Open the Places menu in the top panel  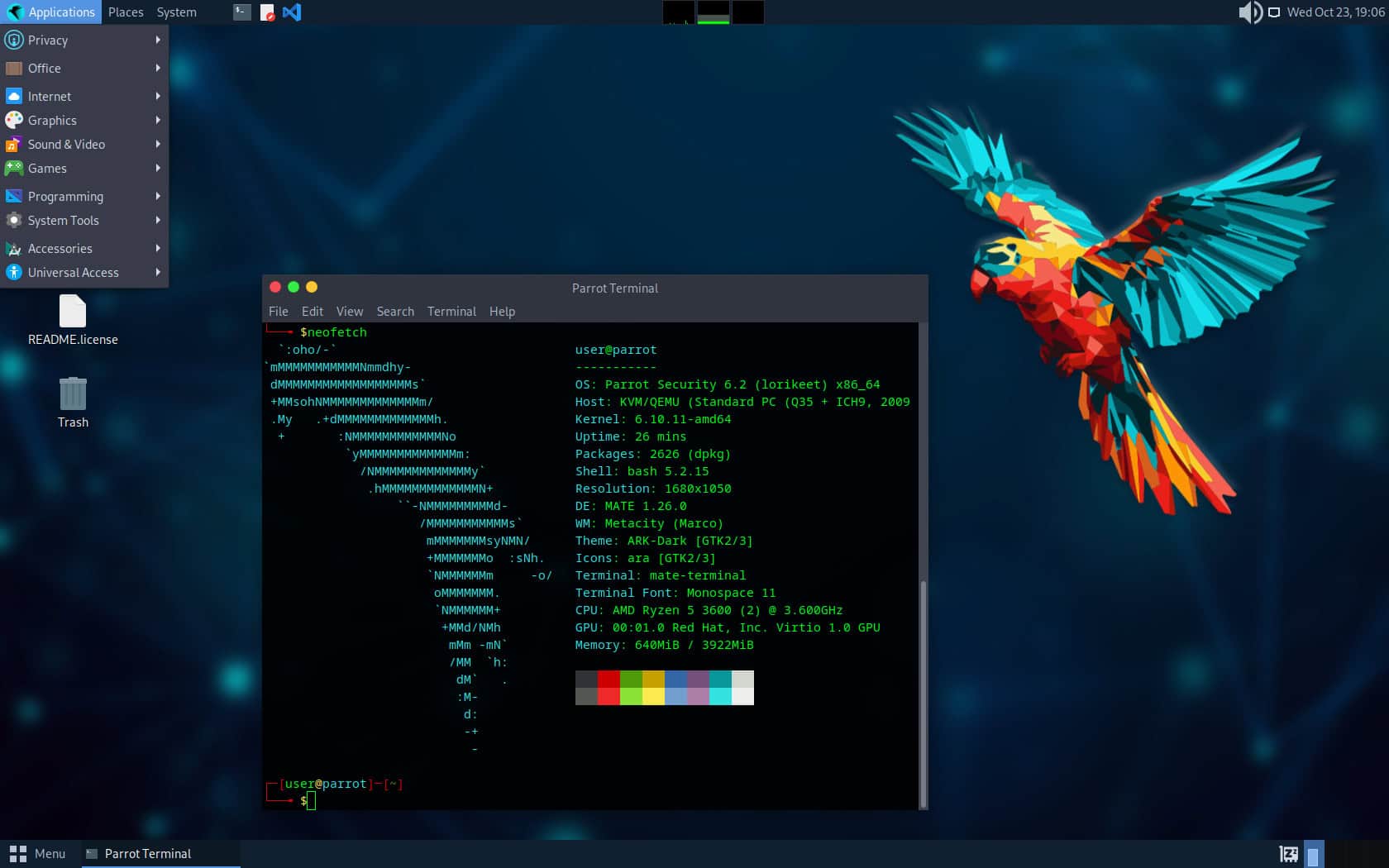click(x=125, y=12)
